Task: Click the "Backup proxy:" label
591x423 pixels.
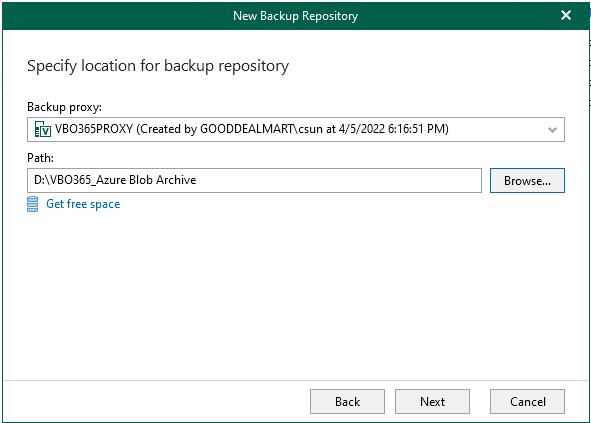Action: tap(64, 107)
